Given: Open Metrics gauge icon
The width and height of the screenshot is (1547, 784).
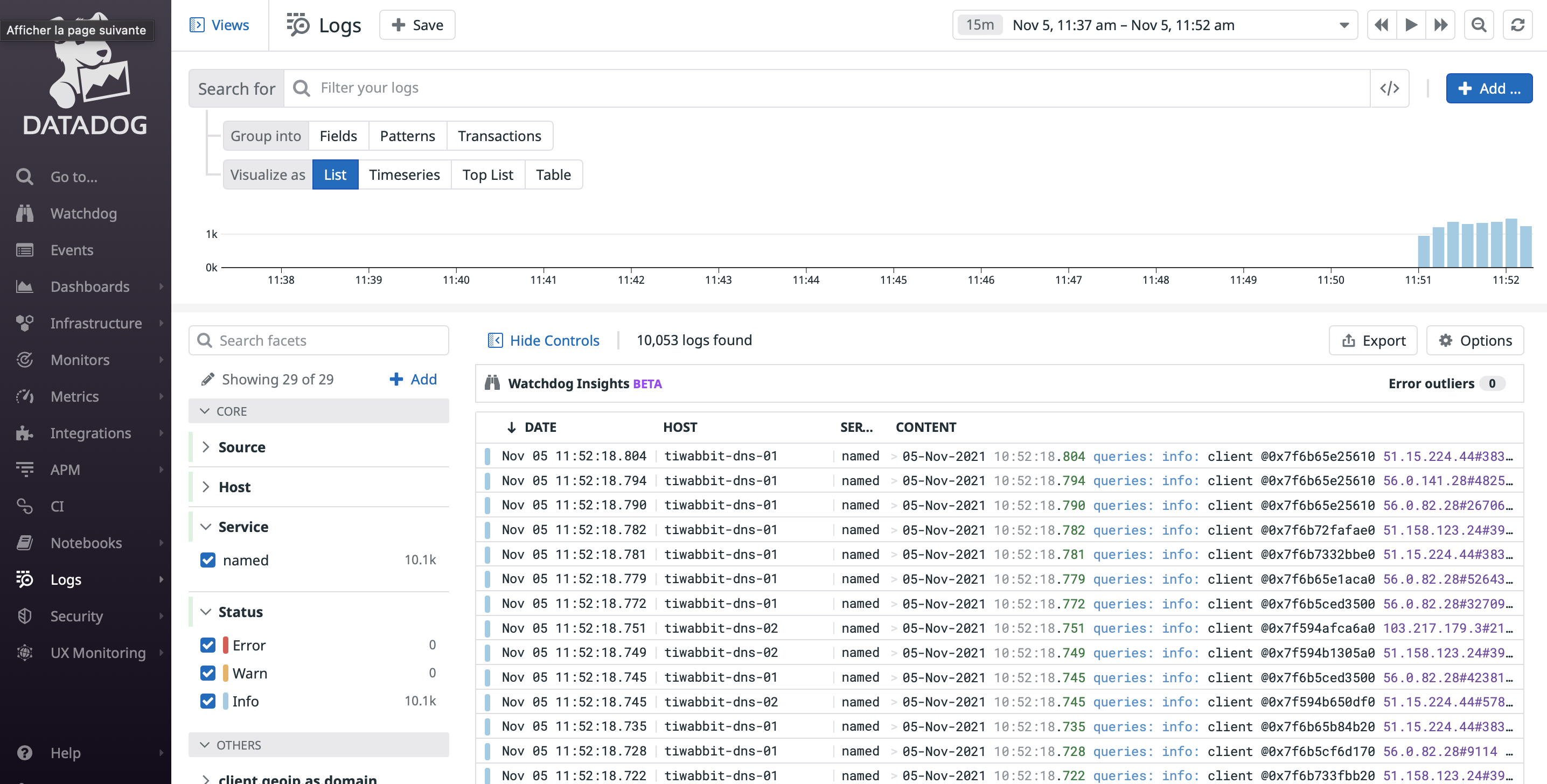Looking at the screenshot, I should [25, 396].
